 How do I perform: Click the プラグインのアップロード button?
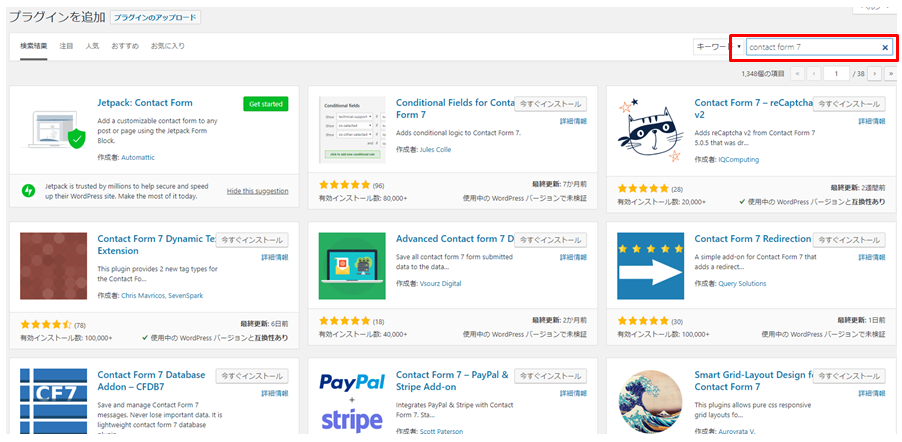click(155, 18)
